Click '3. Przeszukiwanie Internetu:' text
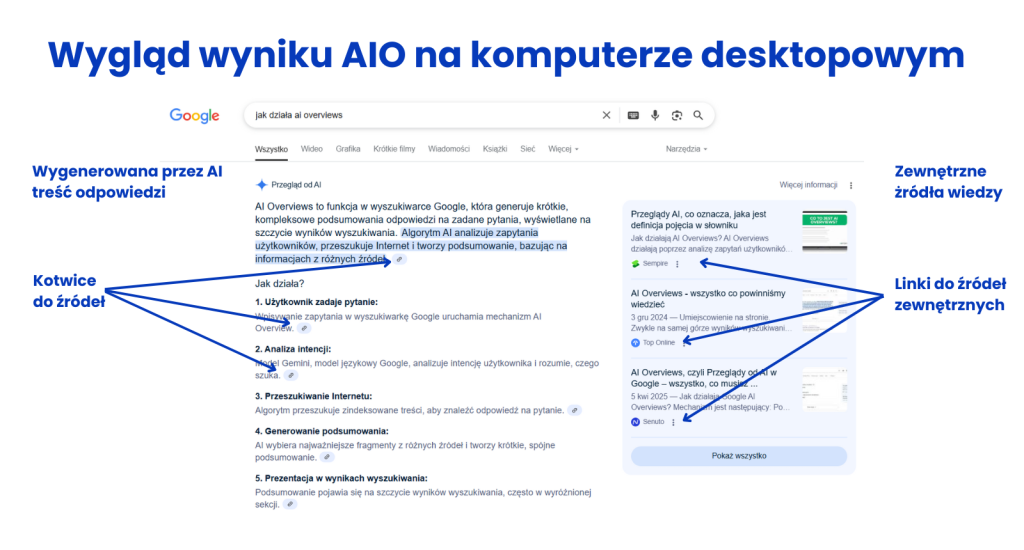The width and height of the screenshot is (1024, 550). click(313, 396)
